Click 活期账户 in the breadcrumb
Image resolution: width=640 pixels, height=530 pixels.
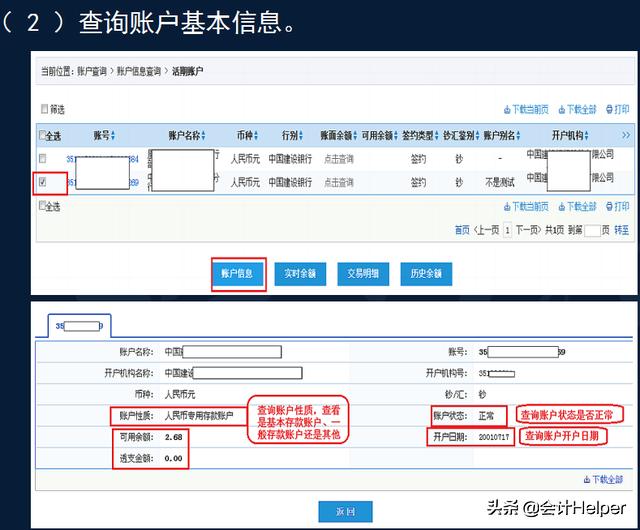(187, 71)
